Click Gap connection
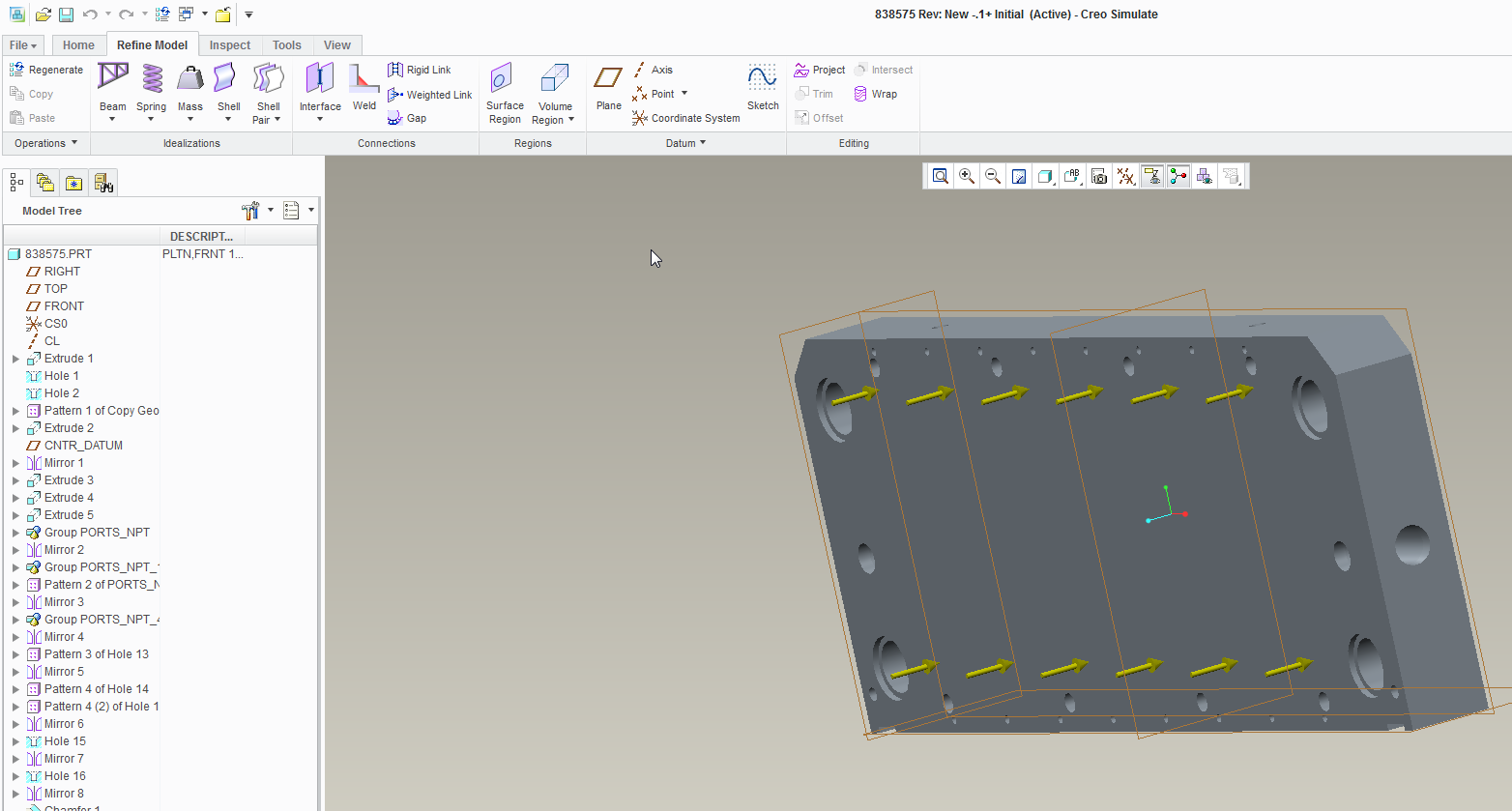The width and height of the screenshot is (1512, 811). [x=407, y=118]
